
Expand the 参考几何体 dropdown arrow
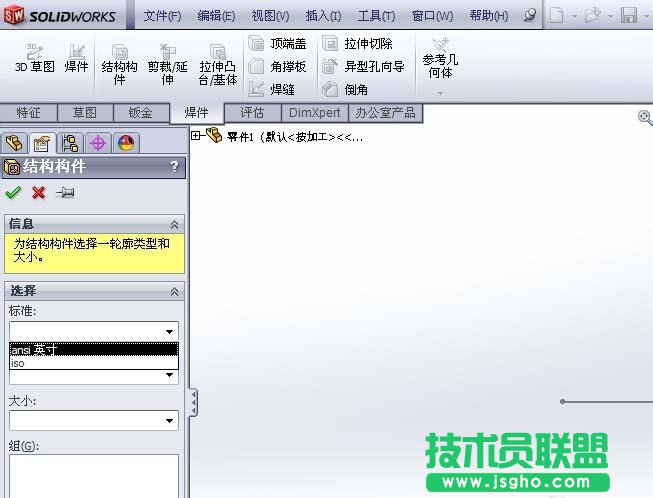440,93
